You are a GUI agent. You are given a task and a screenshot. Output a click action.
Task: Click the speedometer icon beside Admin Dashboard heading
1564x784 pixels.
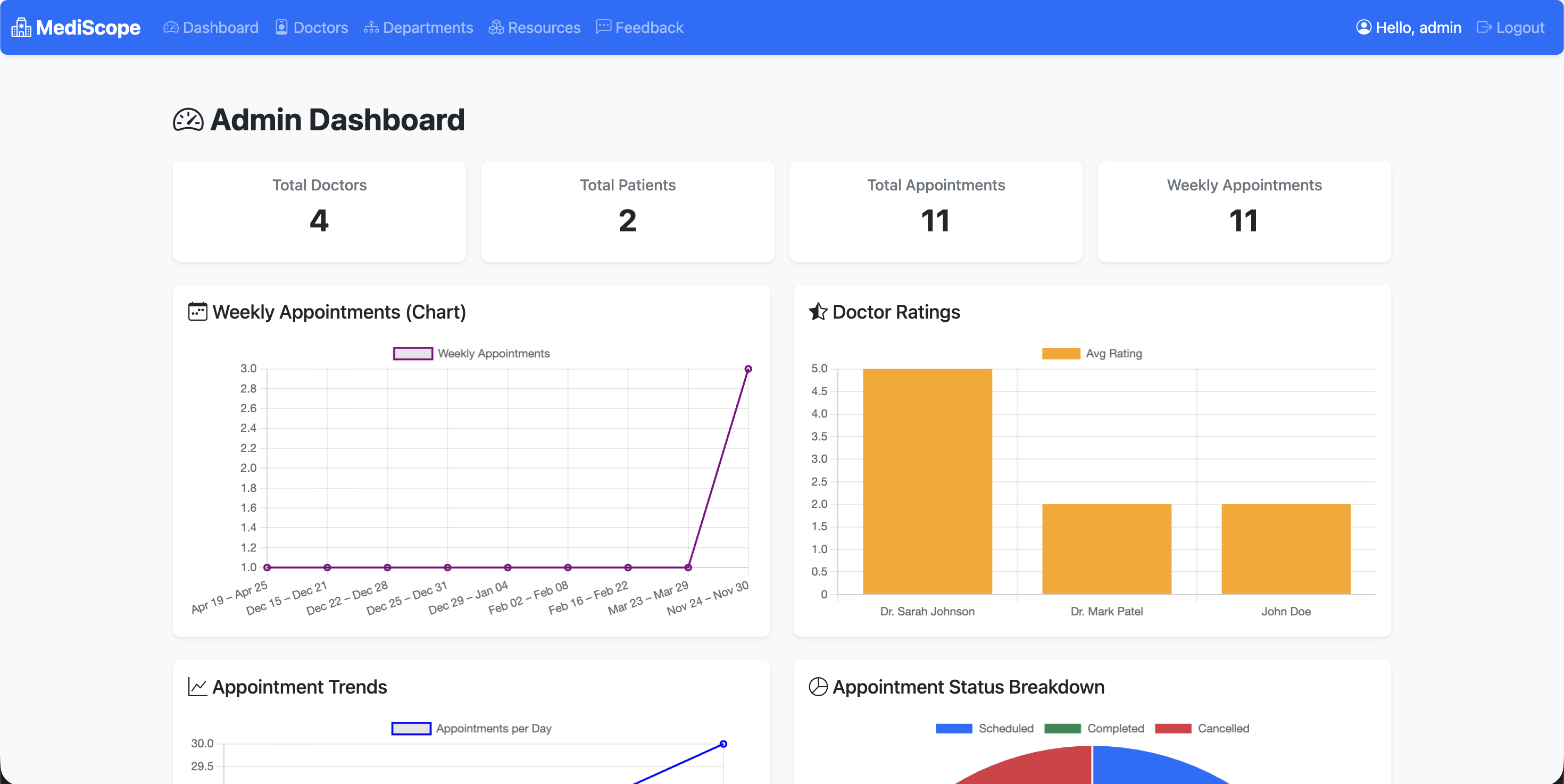tap(188, 120)
